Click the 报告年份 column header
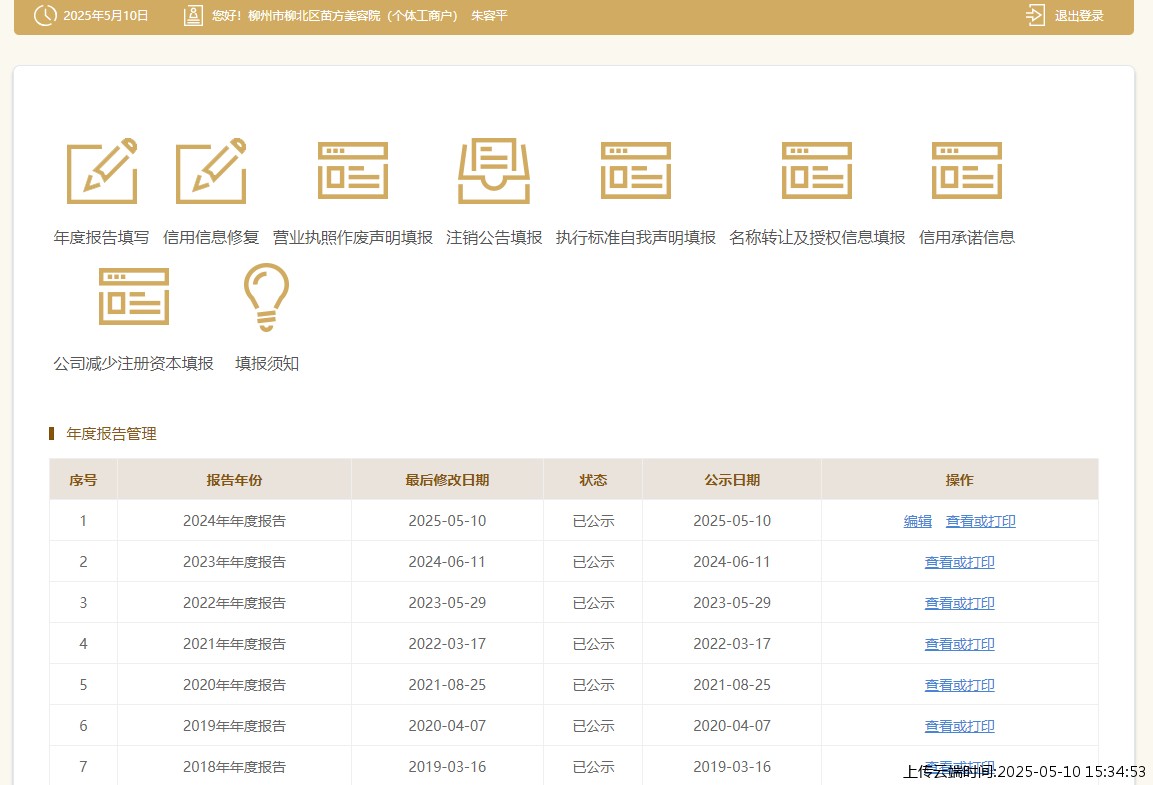1153x785 pixels. (x=235, y=480)
